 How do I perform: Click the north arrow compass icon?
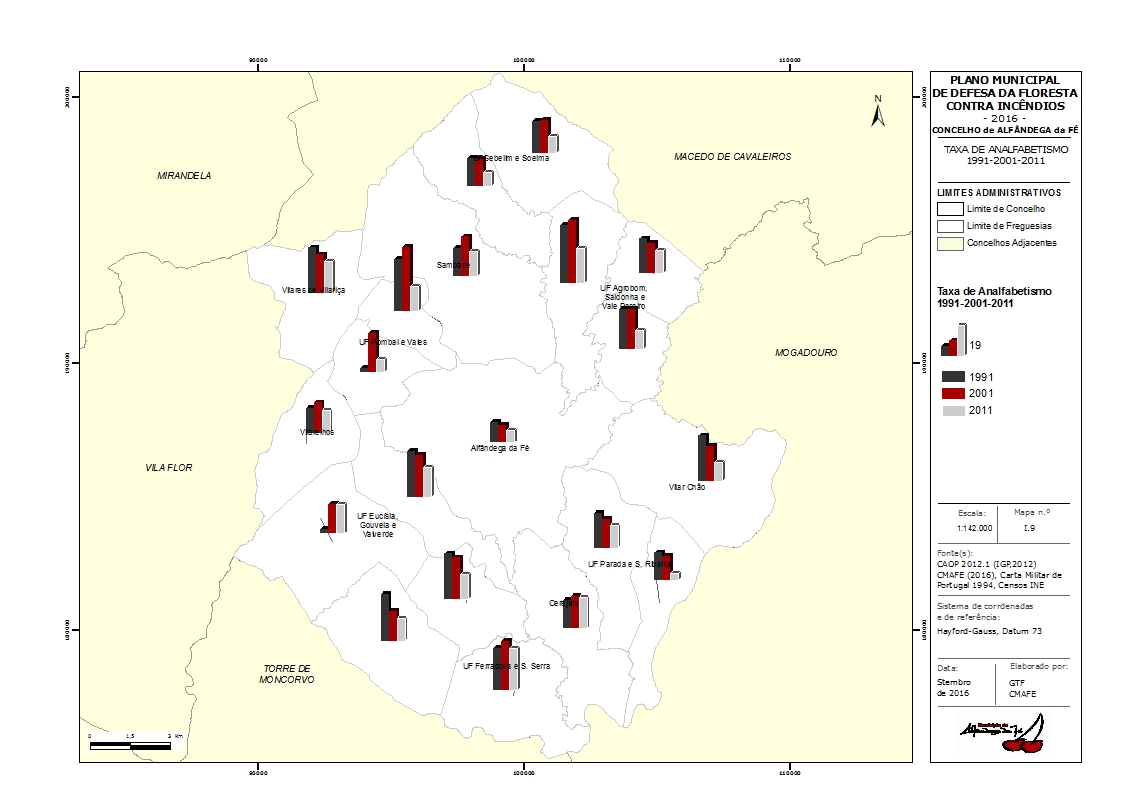coord(878,112)
